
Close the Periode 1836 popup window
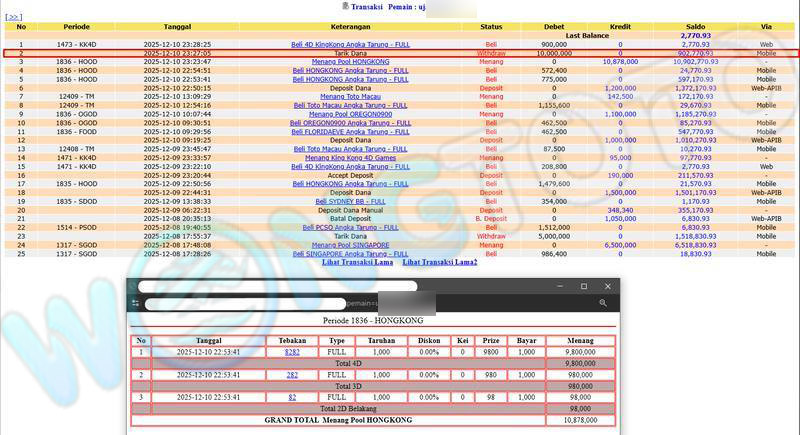[604, 287]
